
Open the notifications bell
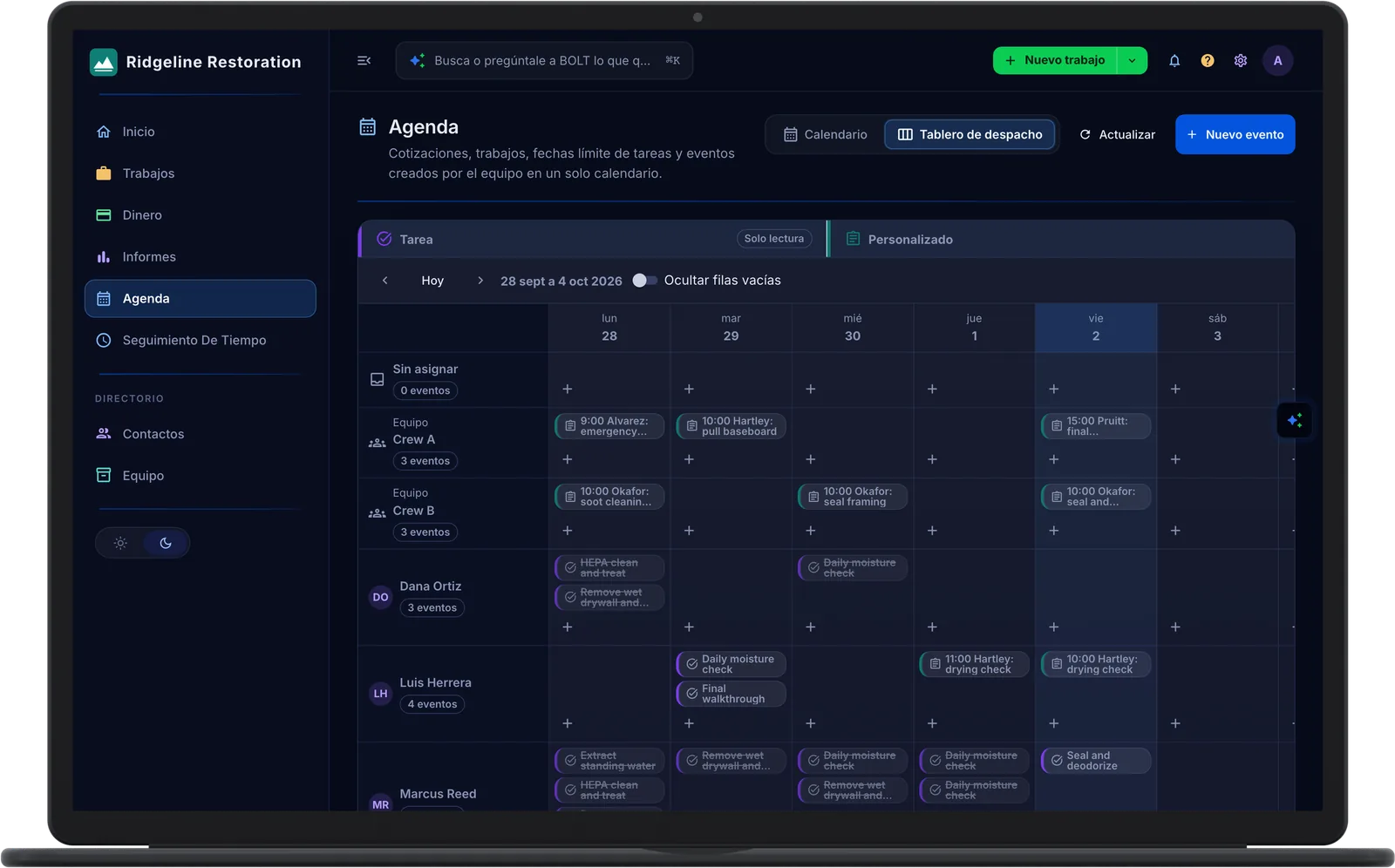tap(1174, 60)
